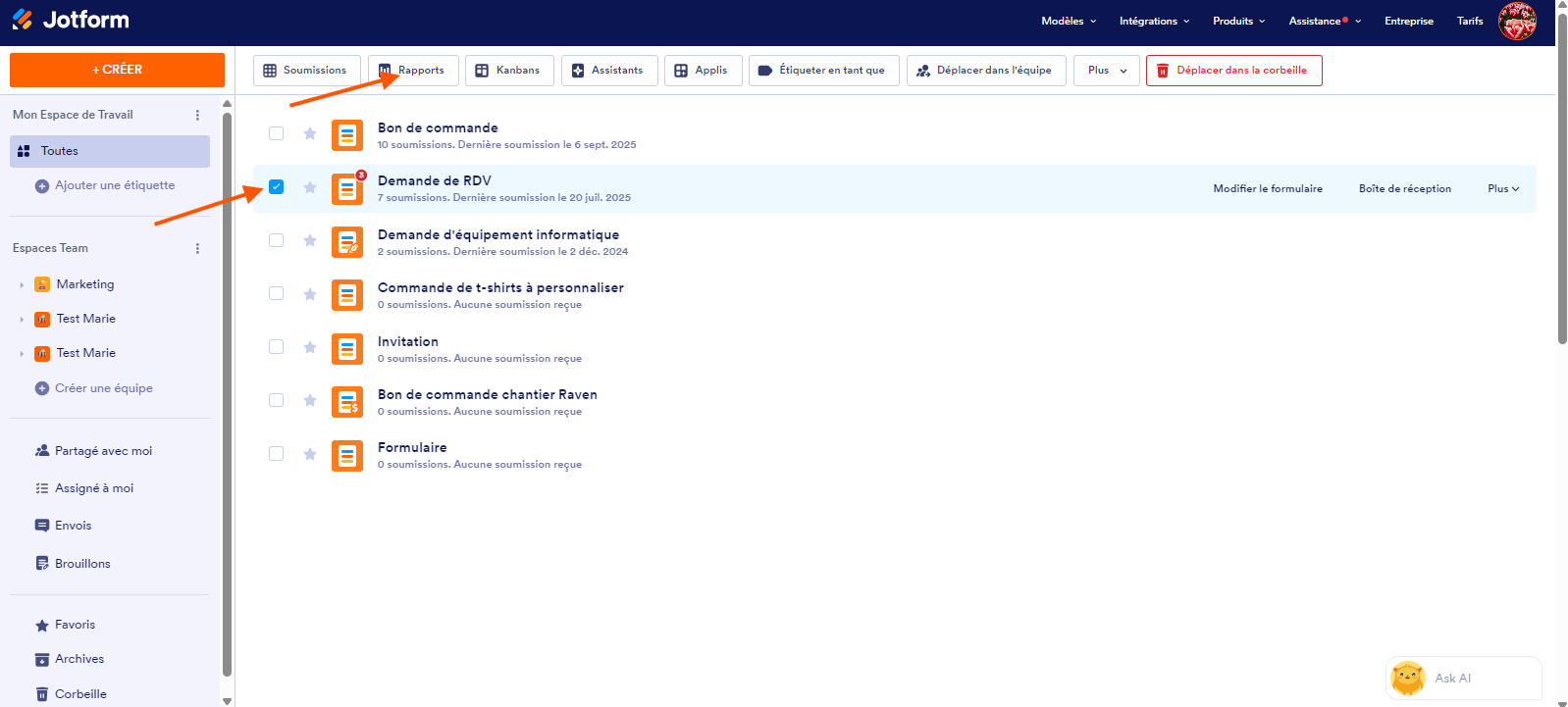Click the CRÉER button
Screen dimensions: 1568x707
click(117, 70)
